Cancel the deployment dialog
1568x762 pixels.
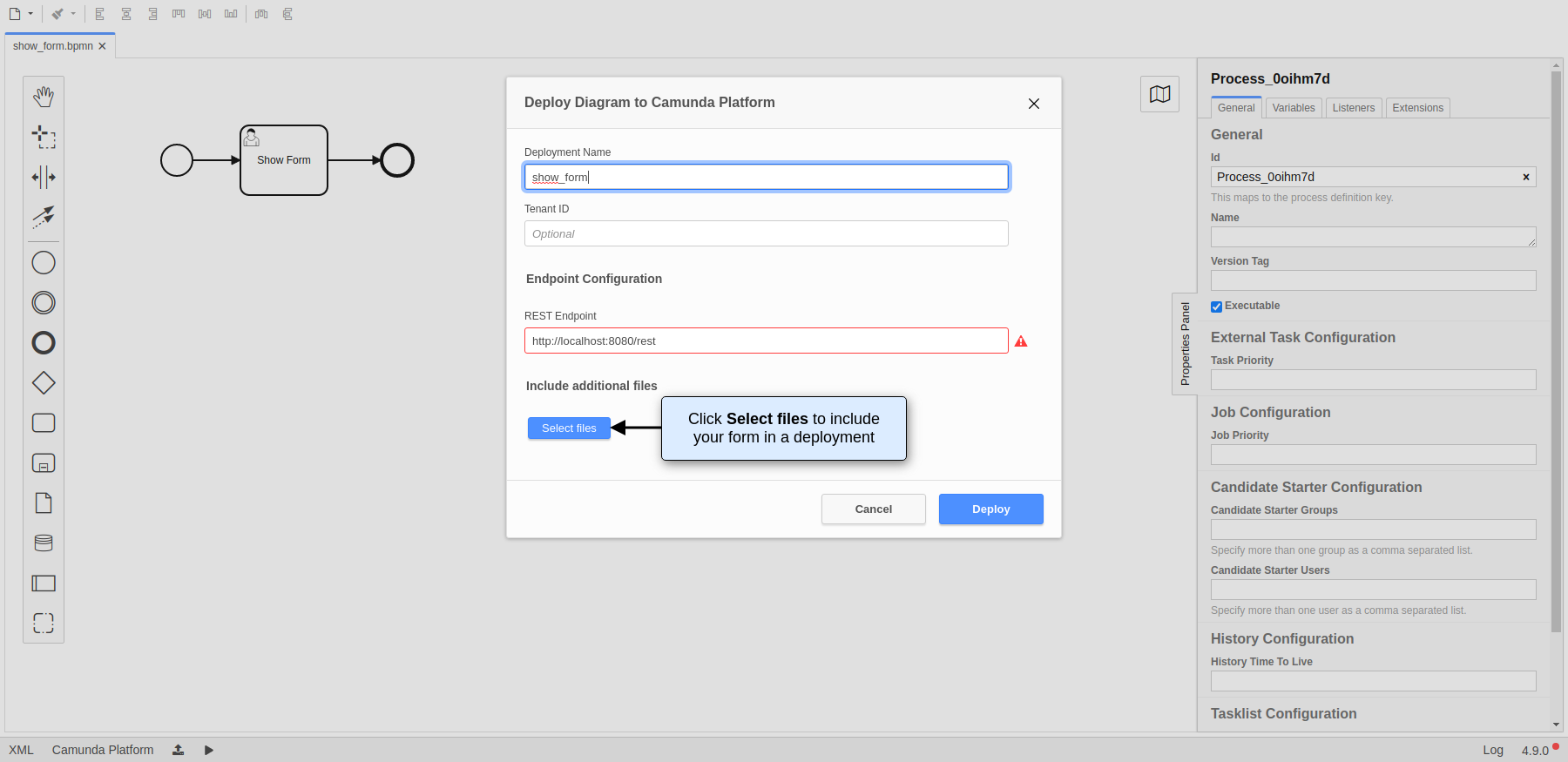[874, 509]
